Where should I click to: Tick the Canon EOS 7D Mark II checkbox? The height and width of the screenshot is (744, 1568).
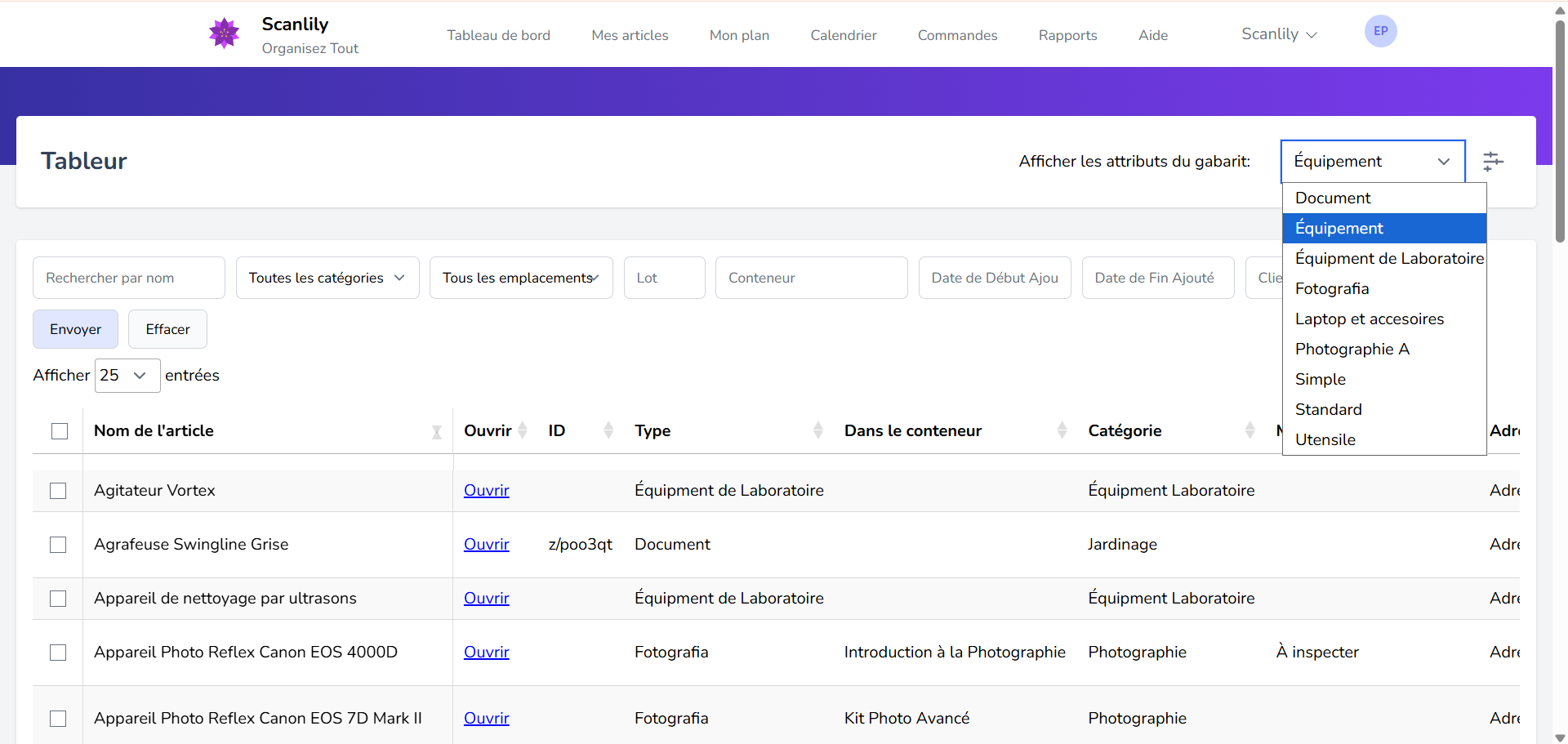coord(58,719)
